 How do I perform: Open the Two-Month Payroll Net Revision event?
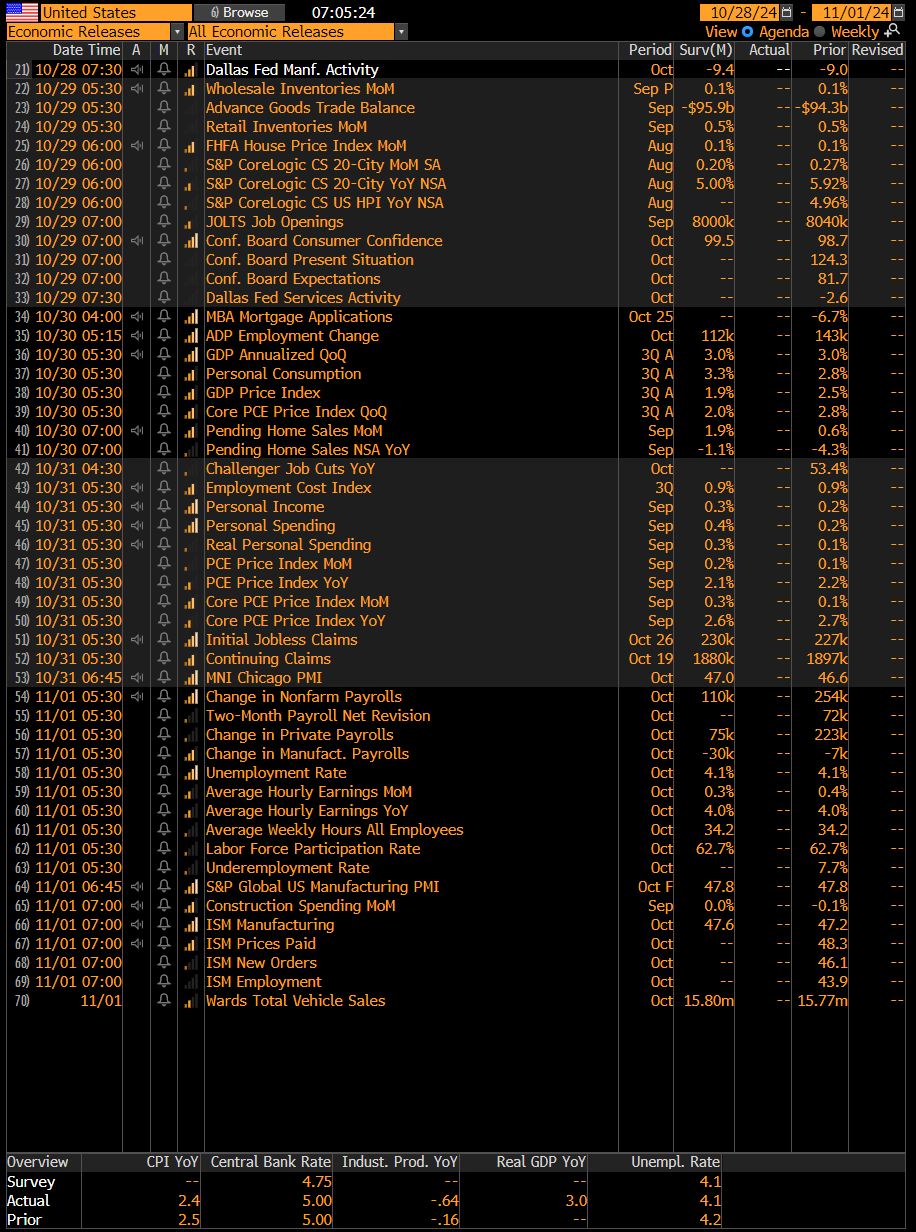click(x=318, y=716)
